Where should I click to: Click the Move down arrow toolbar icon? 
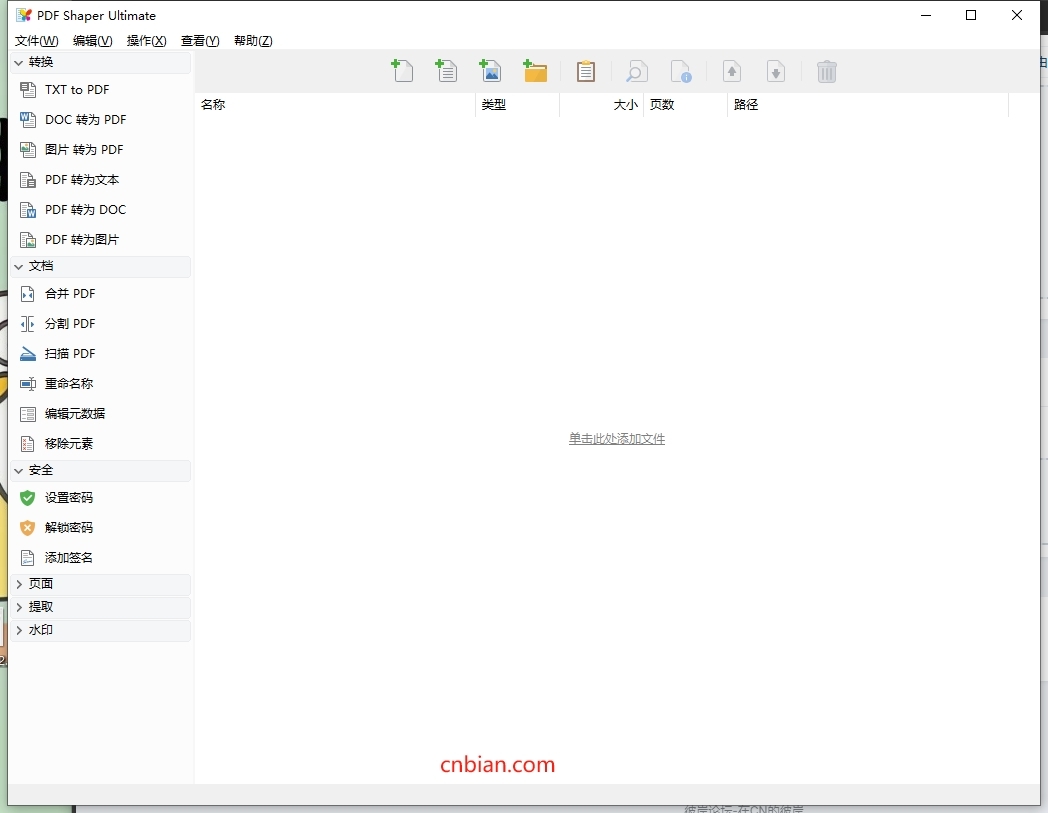(x=776, y=71)
